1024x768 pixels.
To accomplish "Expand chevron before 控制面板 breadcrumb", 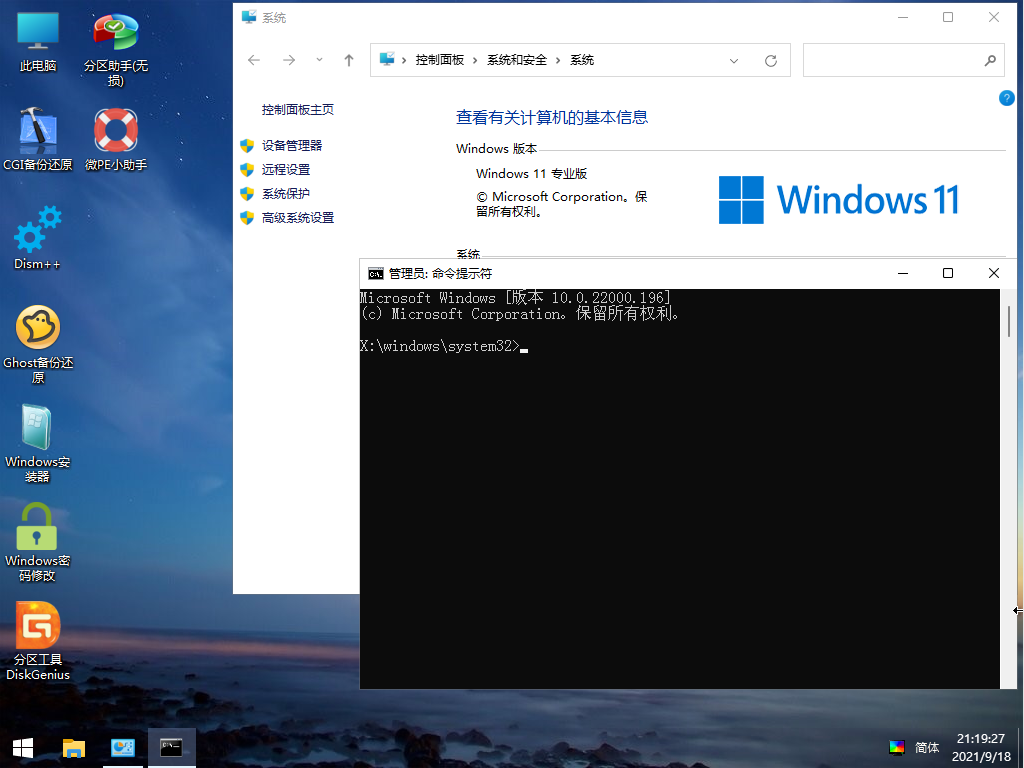I will [x=404, y=60].
